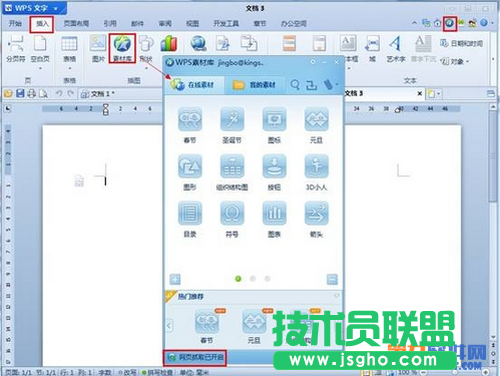Open the 插入 ribbon tab
The image size is (500, 376).
(42, 24)
